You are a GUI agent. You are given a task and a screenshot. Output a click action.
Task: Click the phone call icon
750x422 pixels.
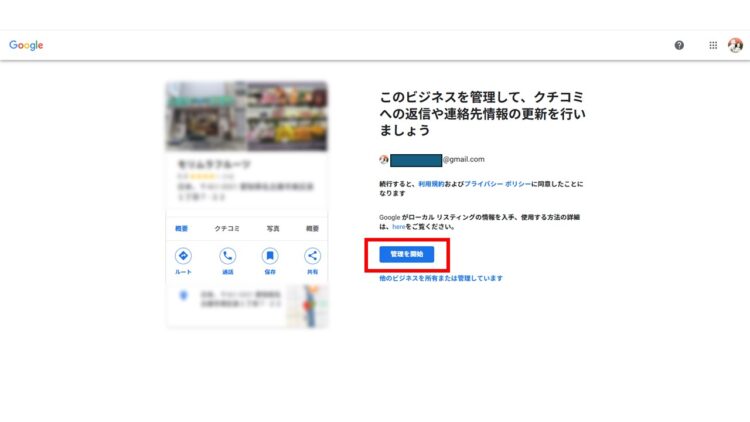tap(228, 256)
